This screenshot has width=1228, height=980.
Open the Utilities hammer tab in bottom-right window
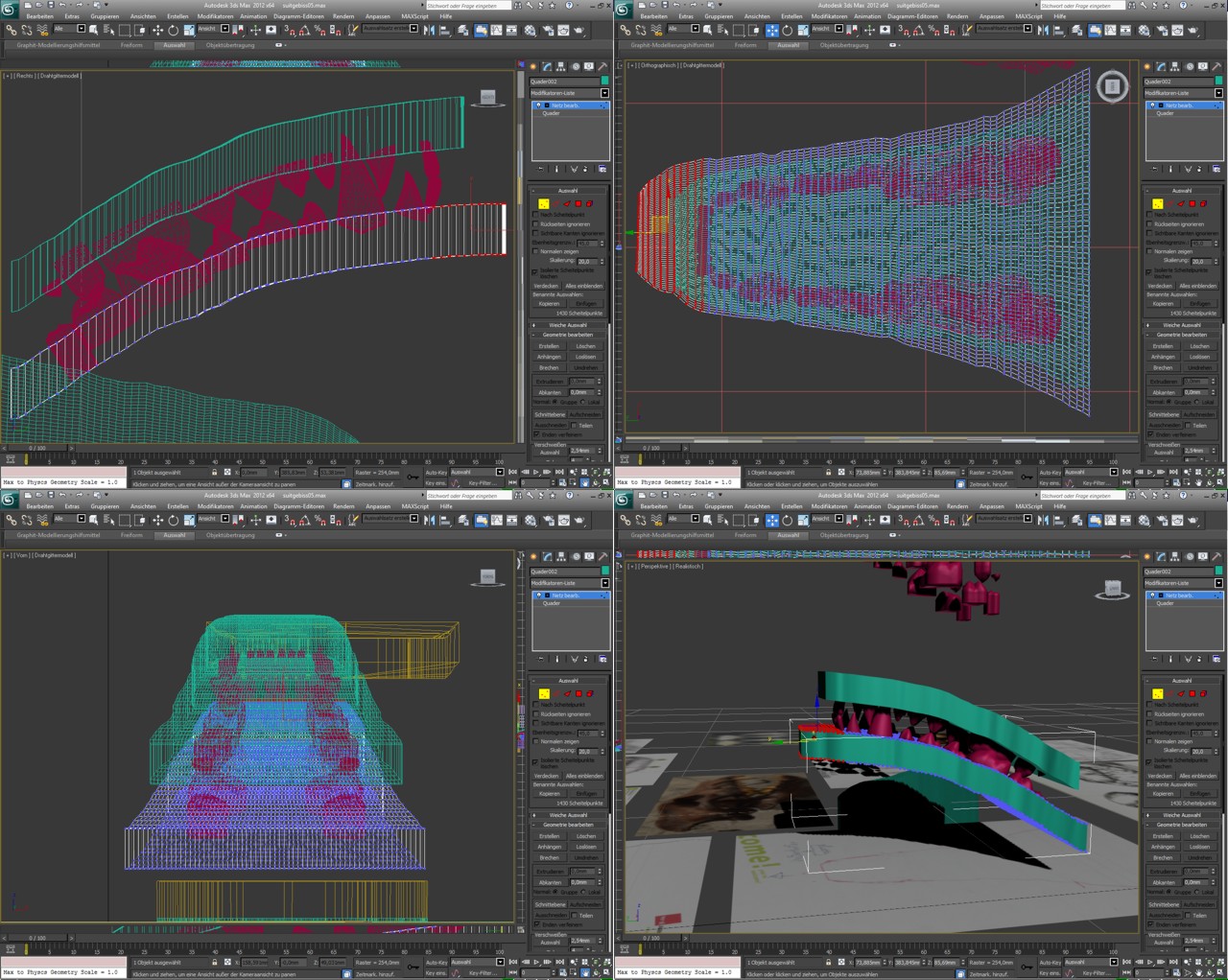point(1216,556)
